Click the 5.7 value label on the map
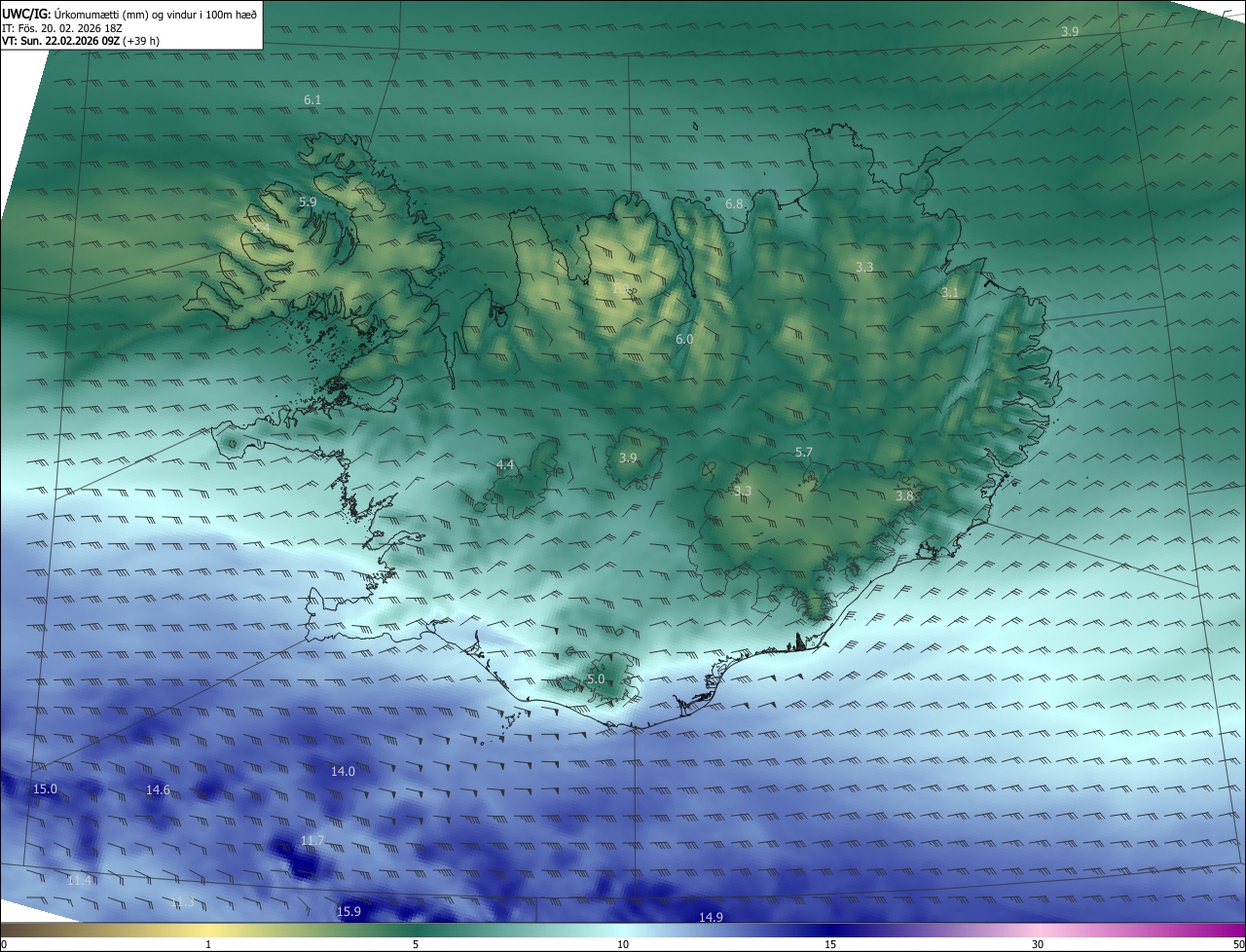Screen dimensions: 1246x952 click(x=804, y=453)
